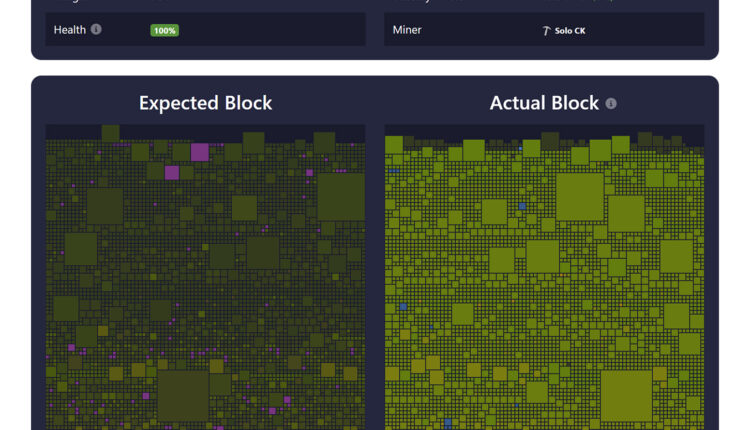Select blue transaction near left edge of Actual Block
The image size is (750, 430).
(403, 307)
